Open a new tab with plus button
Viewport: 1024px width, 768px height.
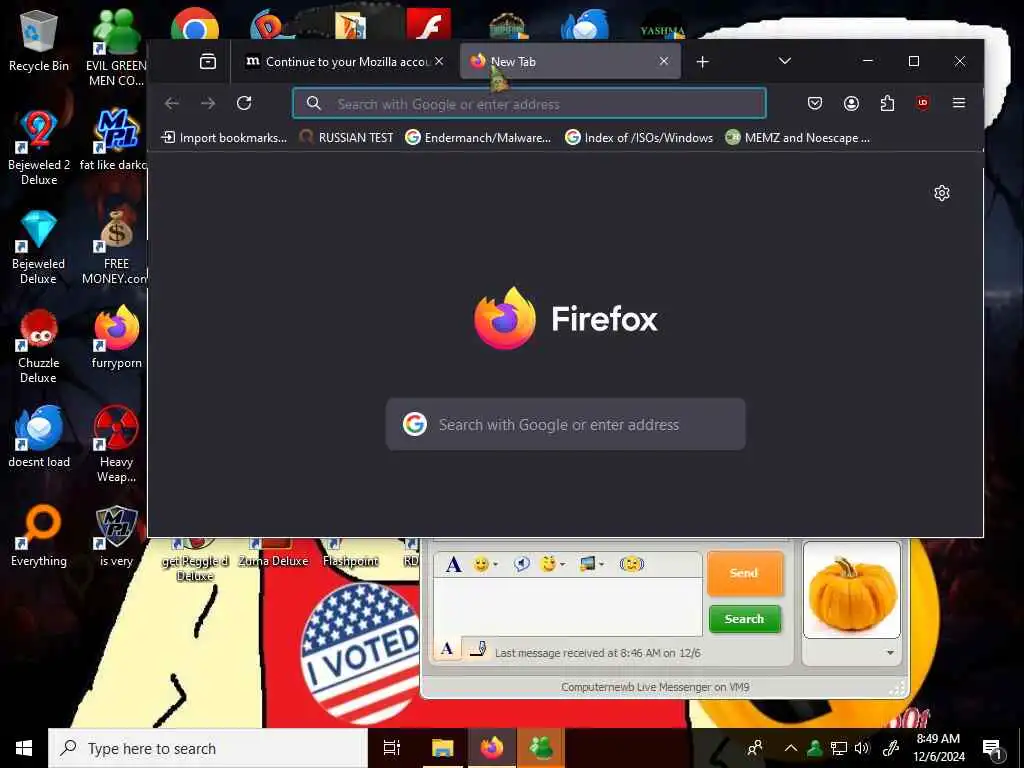(703, 61)
